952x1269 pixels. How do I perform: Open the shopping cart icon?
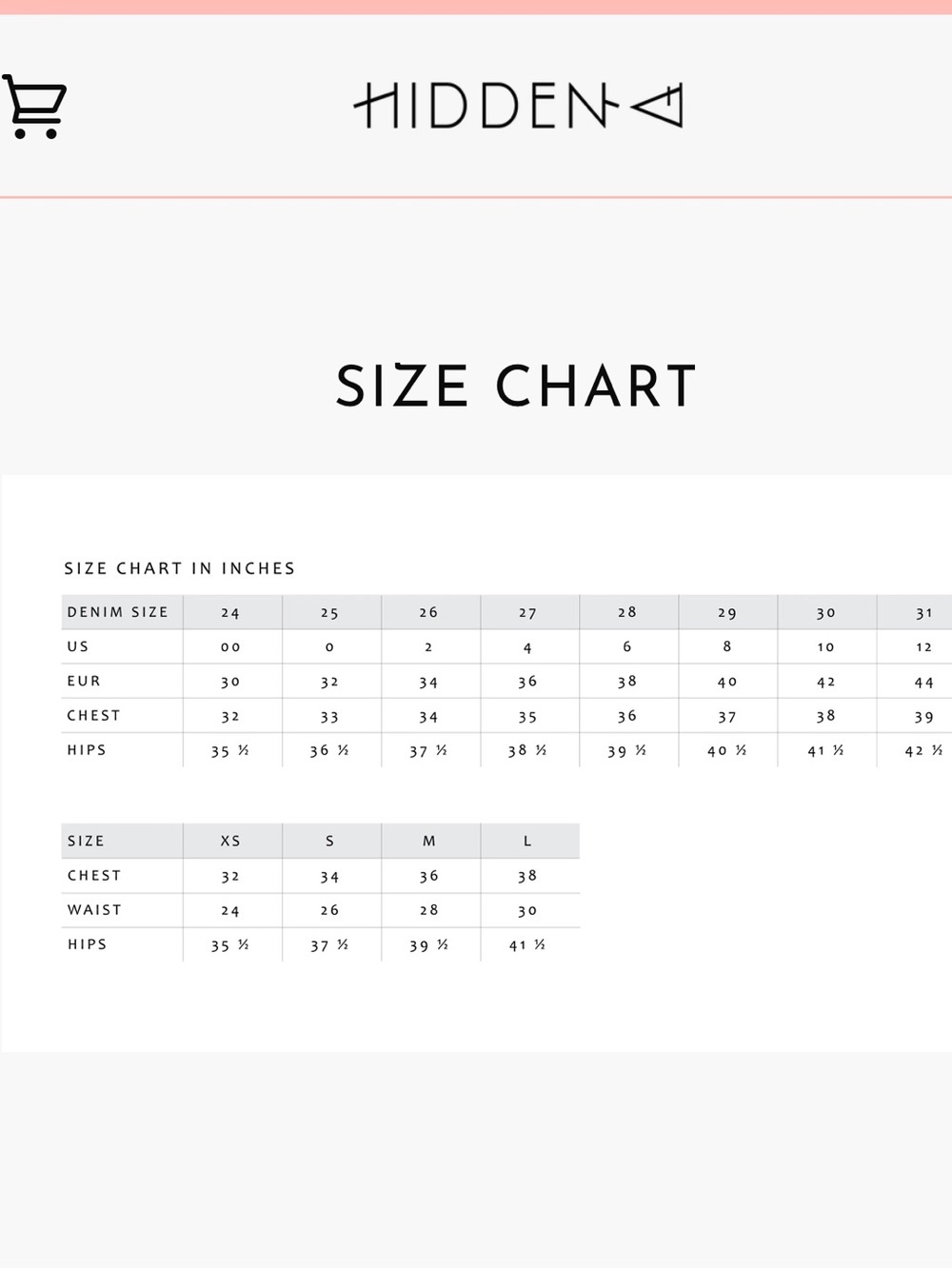tap(34, 107)
